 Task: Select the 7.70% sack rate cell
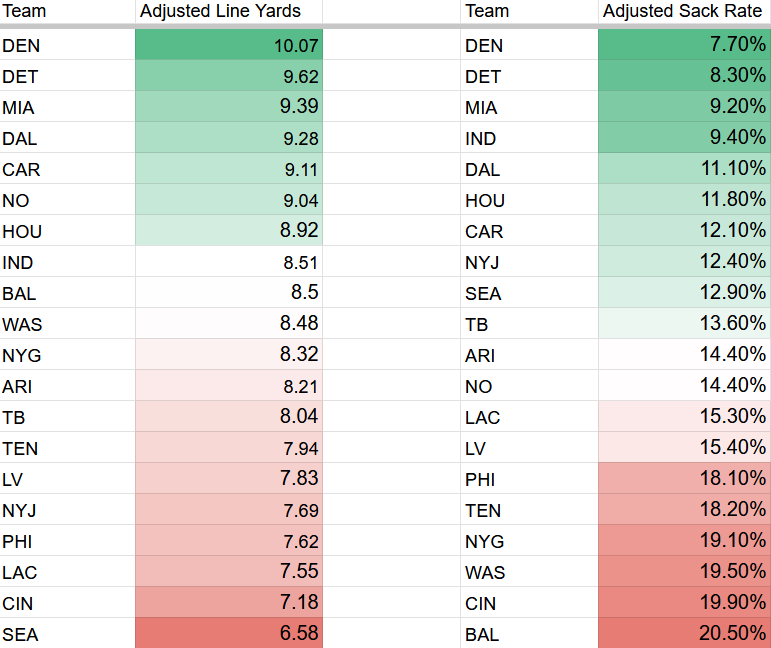coord(683,45)
